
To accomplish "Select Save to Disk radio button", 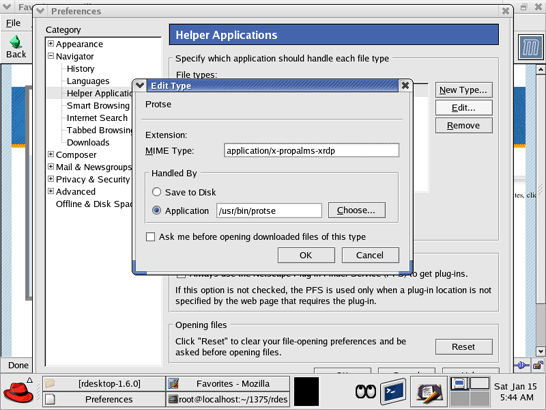I will point(157,192).
